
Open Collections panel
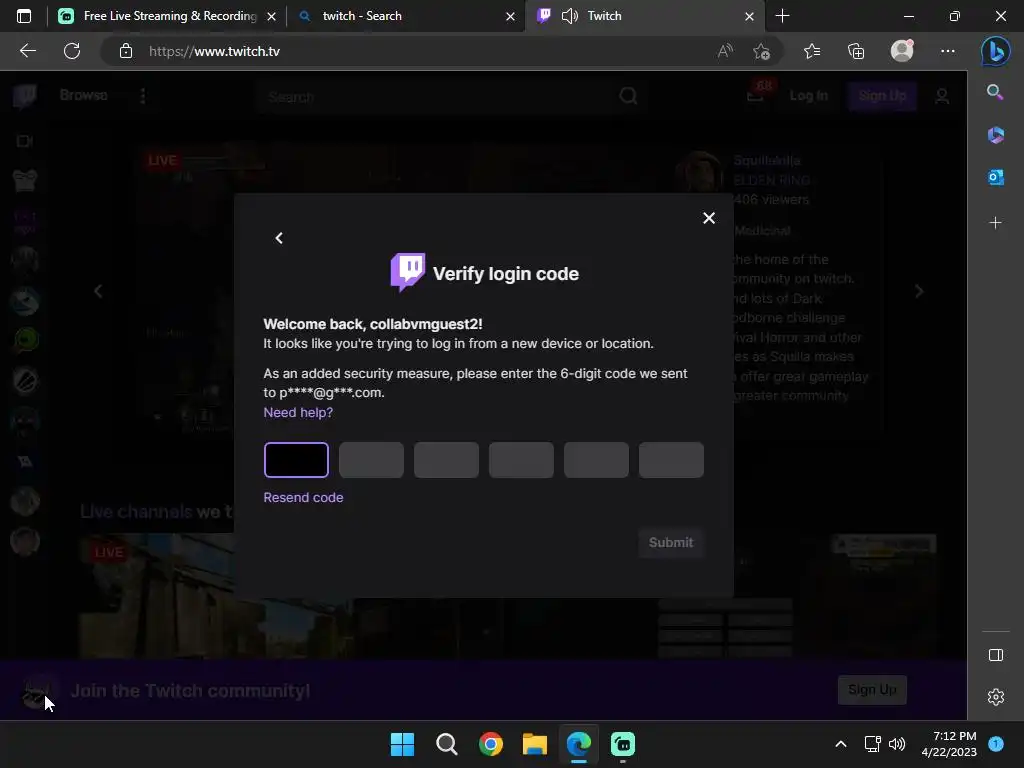coord(856,51)
